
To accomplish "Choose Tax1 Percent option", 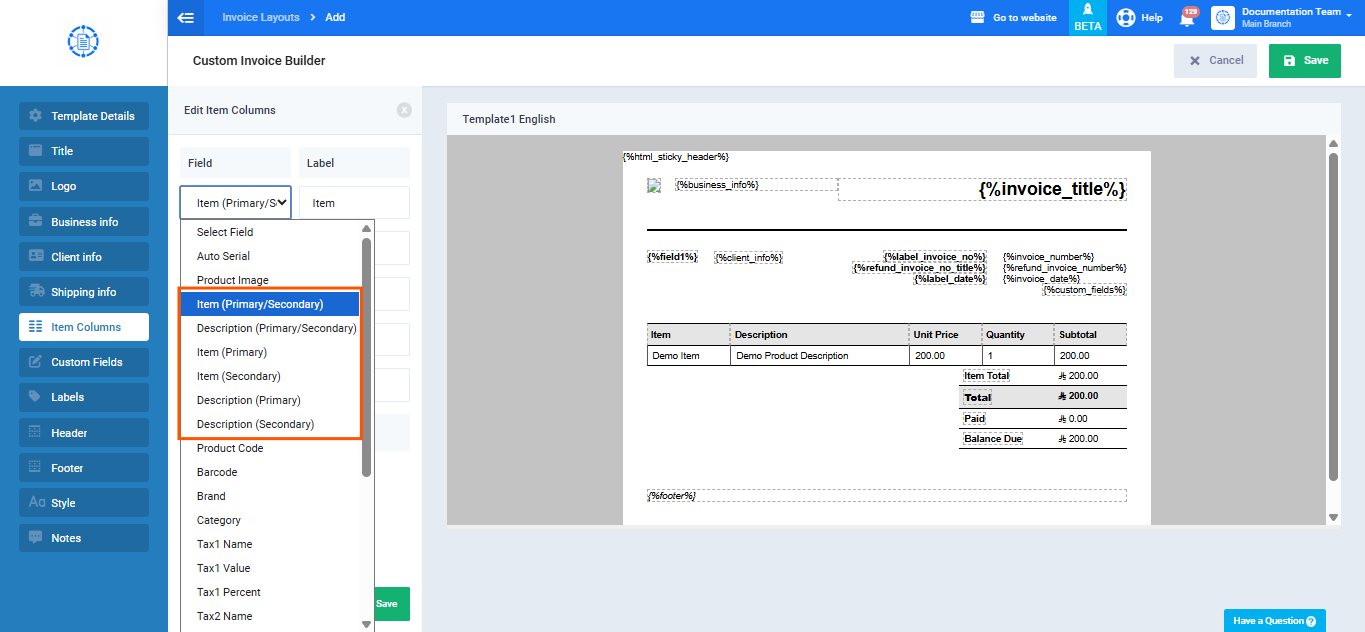I will pos(270,592).
